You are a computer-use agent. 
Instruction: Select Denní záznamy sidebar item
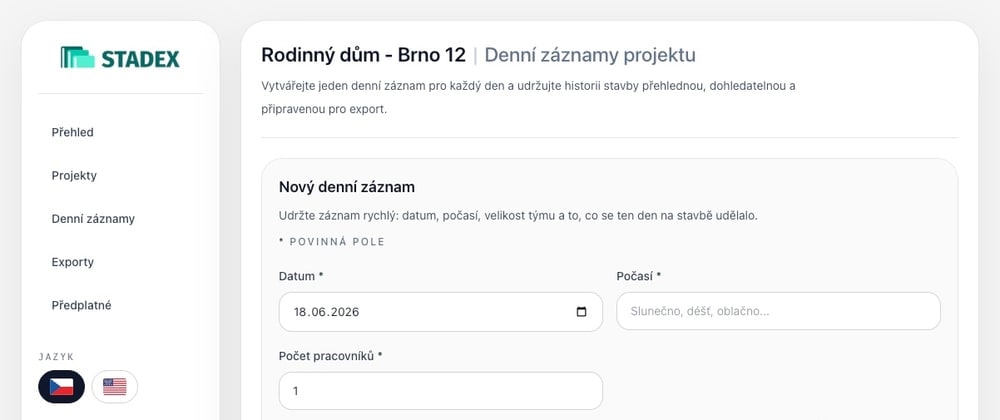coord(93,219)
